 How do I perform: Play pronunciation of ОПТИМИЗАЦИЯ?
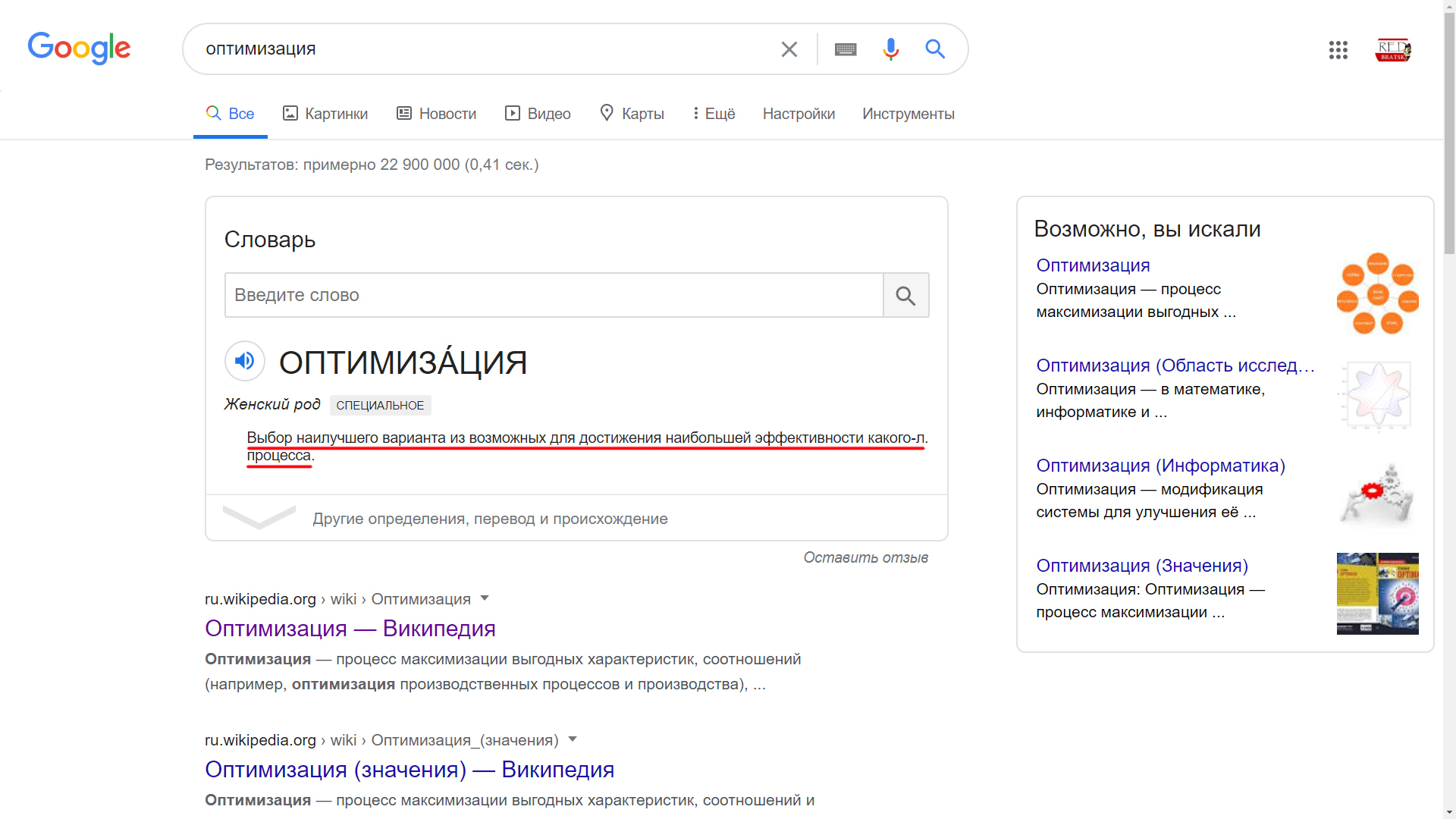pos(244,361)
